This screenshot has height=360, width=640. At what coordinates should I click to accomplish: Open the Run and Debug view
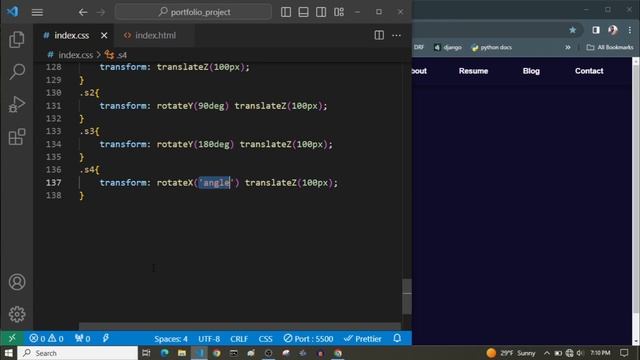pyautogui.click(x=17, y=104)
